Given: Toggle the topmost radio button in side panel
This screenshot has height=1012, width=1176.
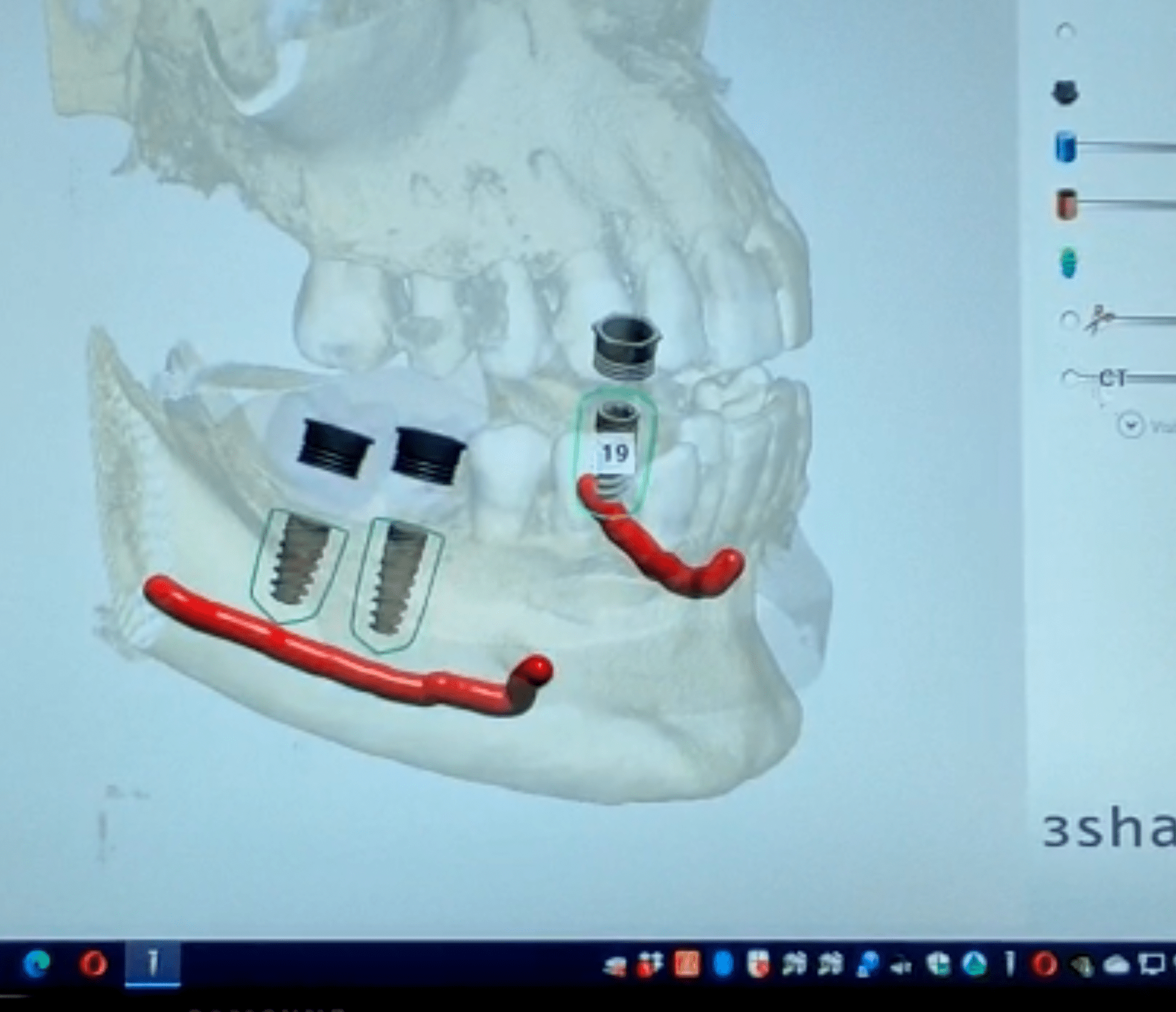Looking at the screenshot, I should click(x=1065, y=31).
